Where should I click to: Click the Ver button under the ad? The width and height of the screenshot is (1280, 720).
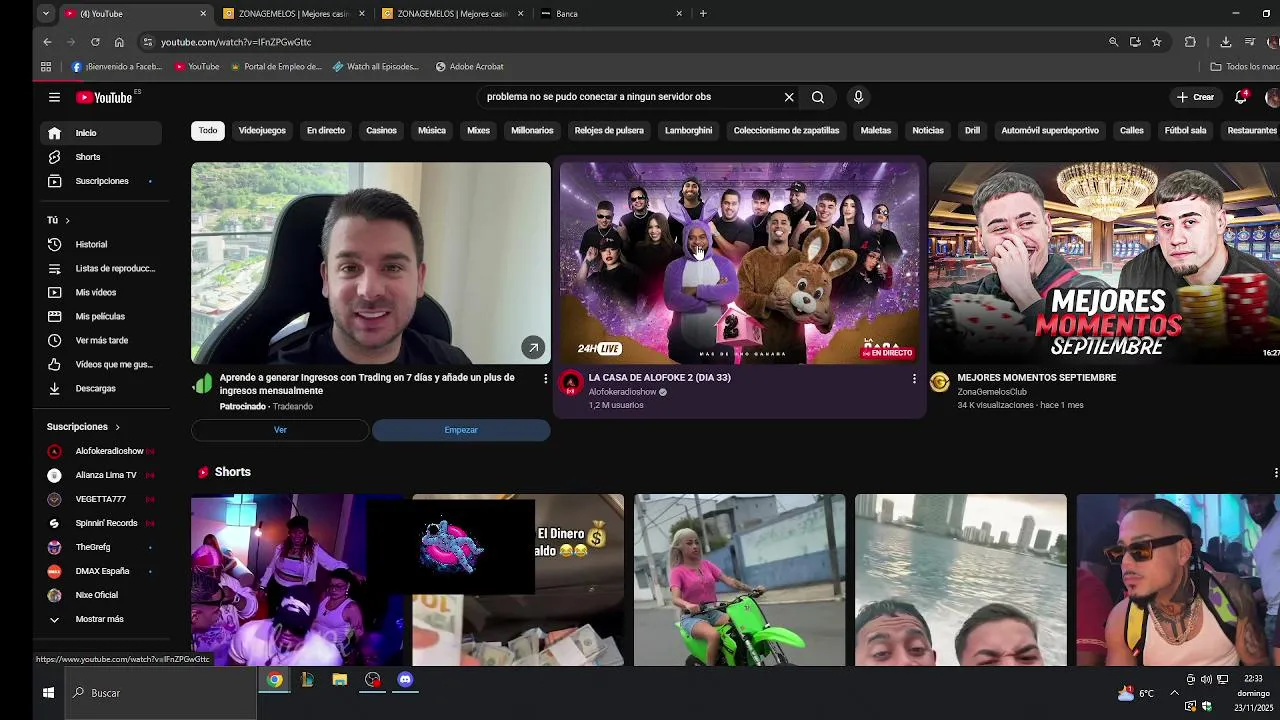280,430
